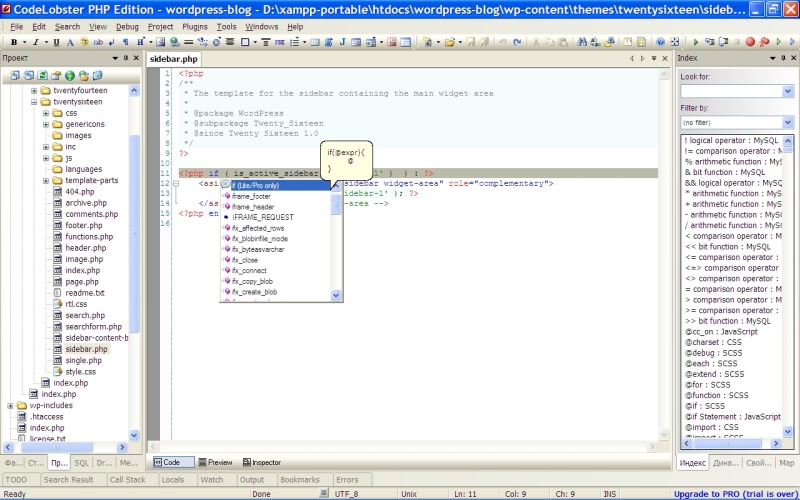Collapse code fold at line 12

coord(176,183)
